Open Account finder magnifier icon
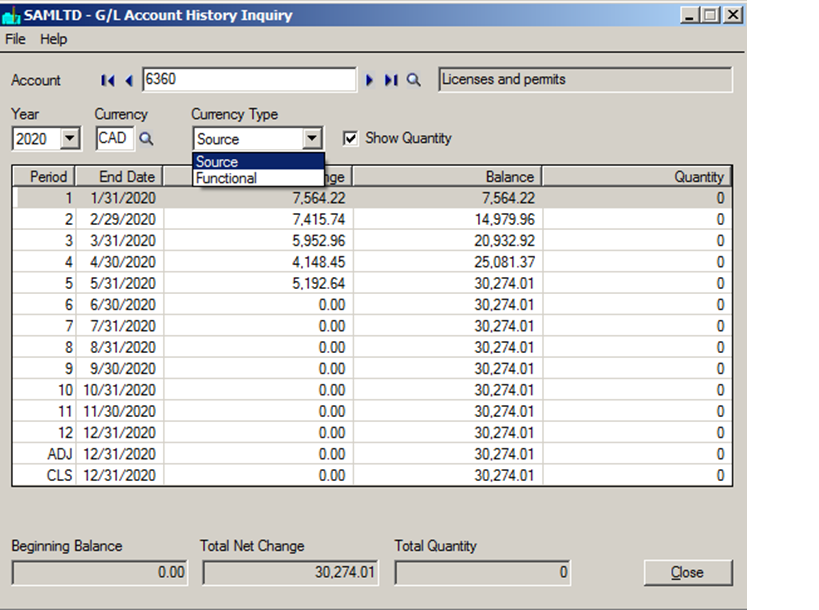This screenshot has width=819, height=610. pyautogui.click(x=414, y=80)
